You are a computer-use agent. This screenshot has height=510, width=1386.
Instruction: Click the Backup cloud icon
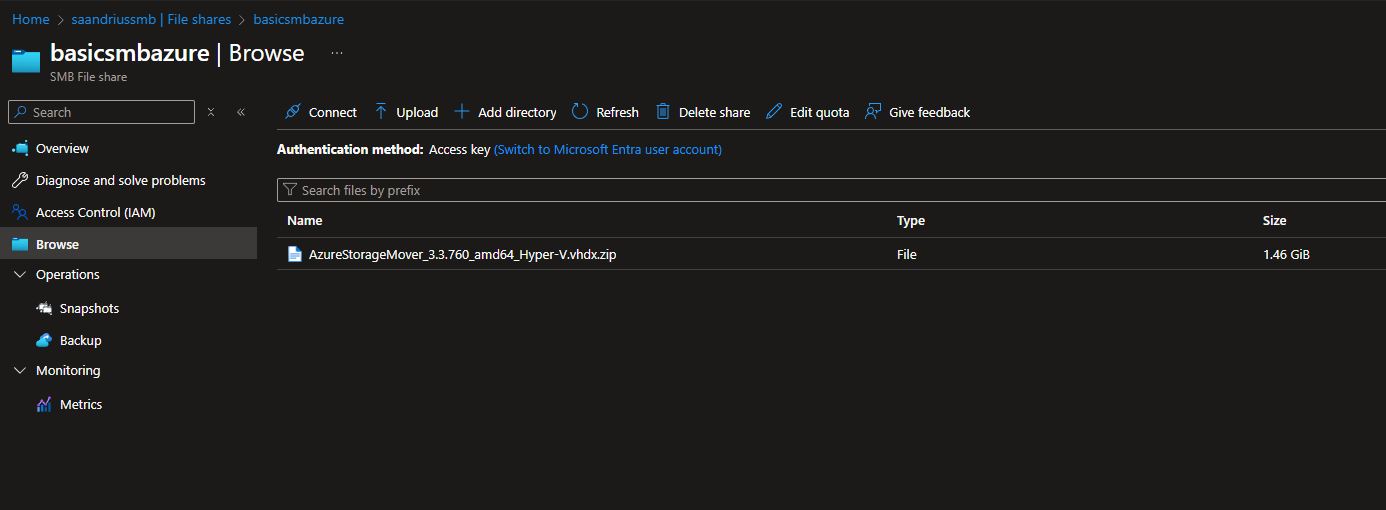[44, 340]
